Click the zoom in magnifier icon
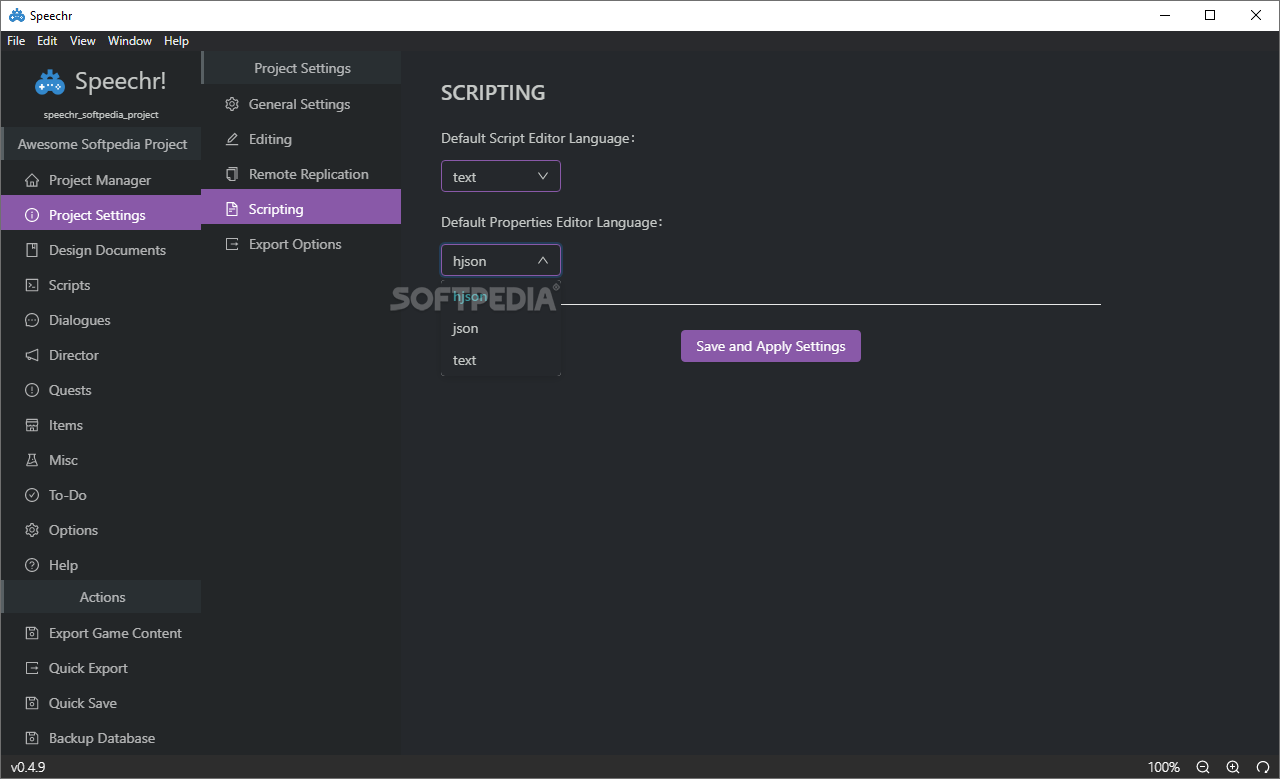 tap(1233, 767)
